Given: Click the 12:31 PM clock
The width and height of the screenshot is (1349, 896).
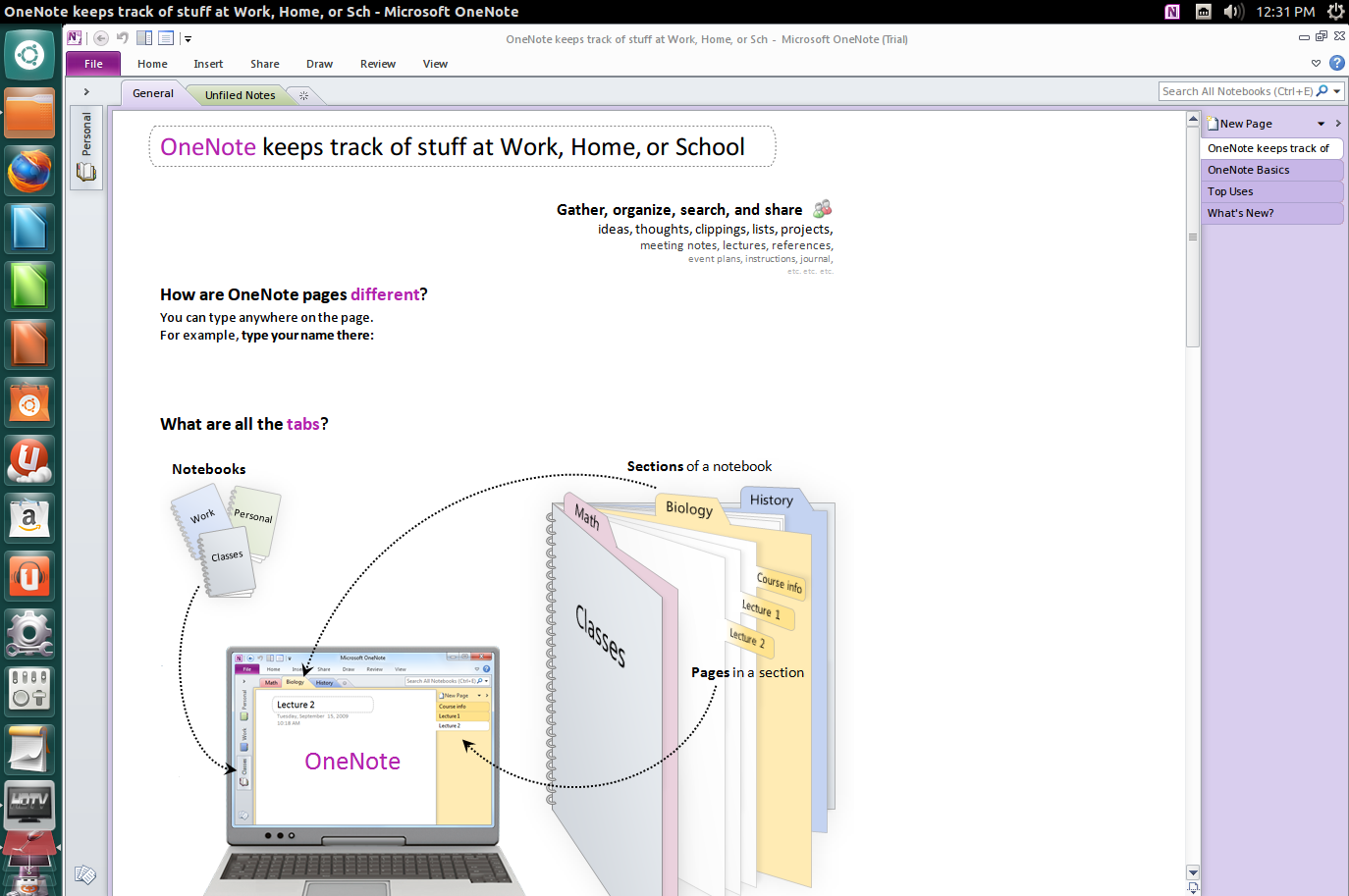Looking at the screenshot, I should click(1285, 12).
